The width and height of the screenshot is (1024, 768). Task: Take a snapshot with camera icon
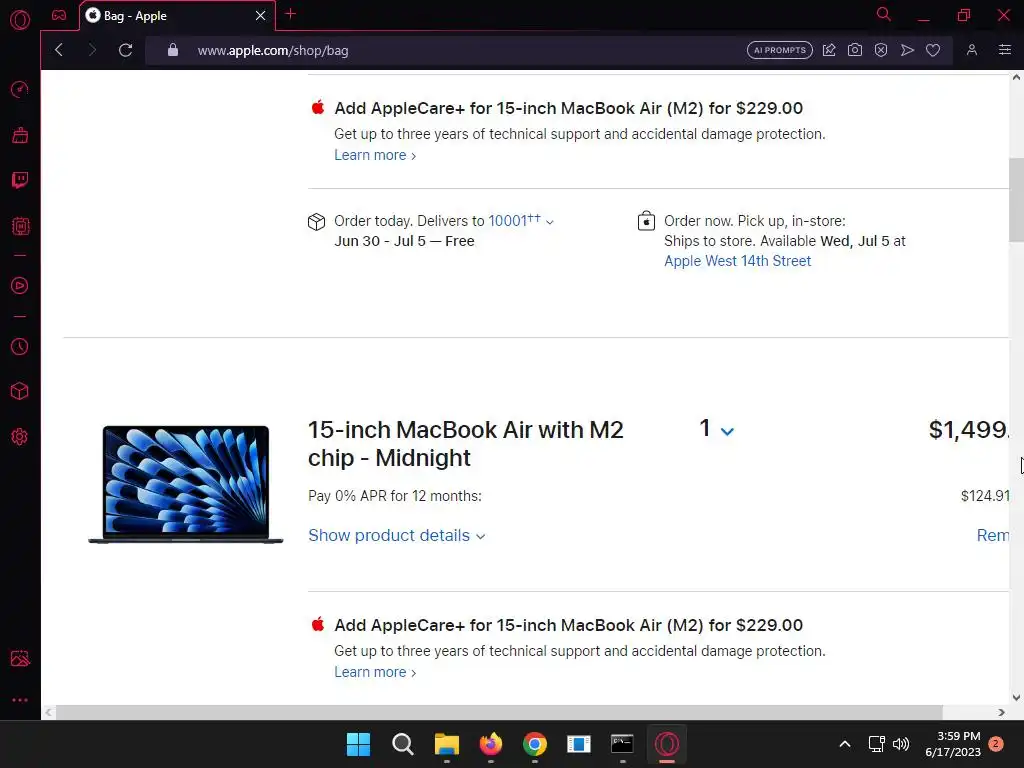coord(855,50)
